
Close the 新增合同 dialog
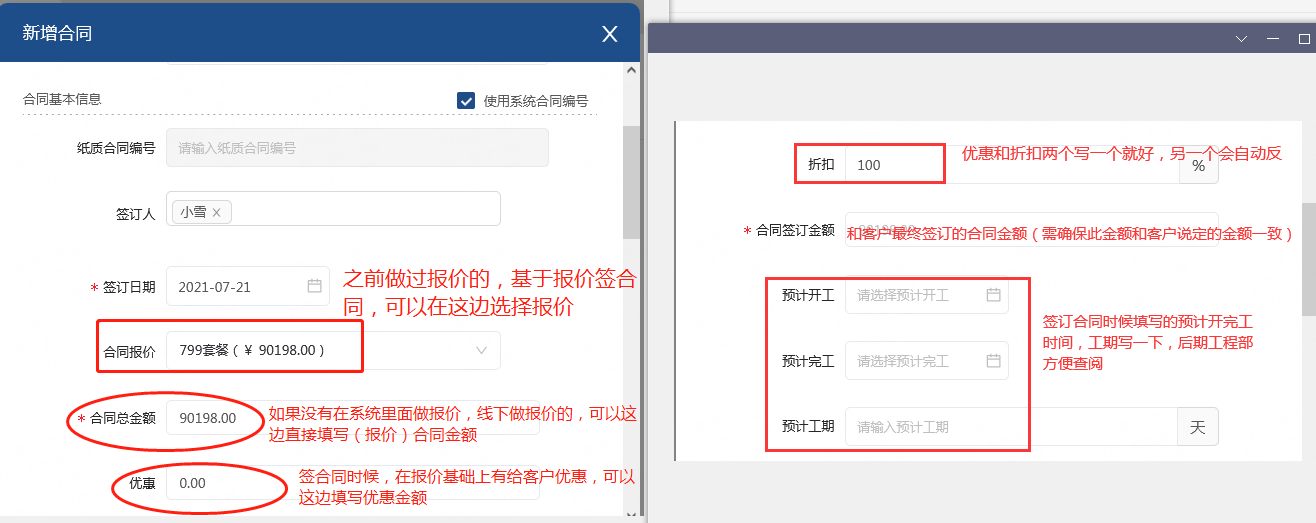(x=609, y=34)
